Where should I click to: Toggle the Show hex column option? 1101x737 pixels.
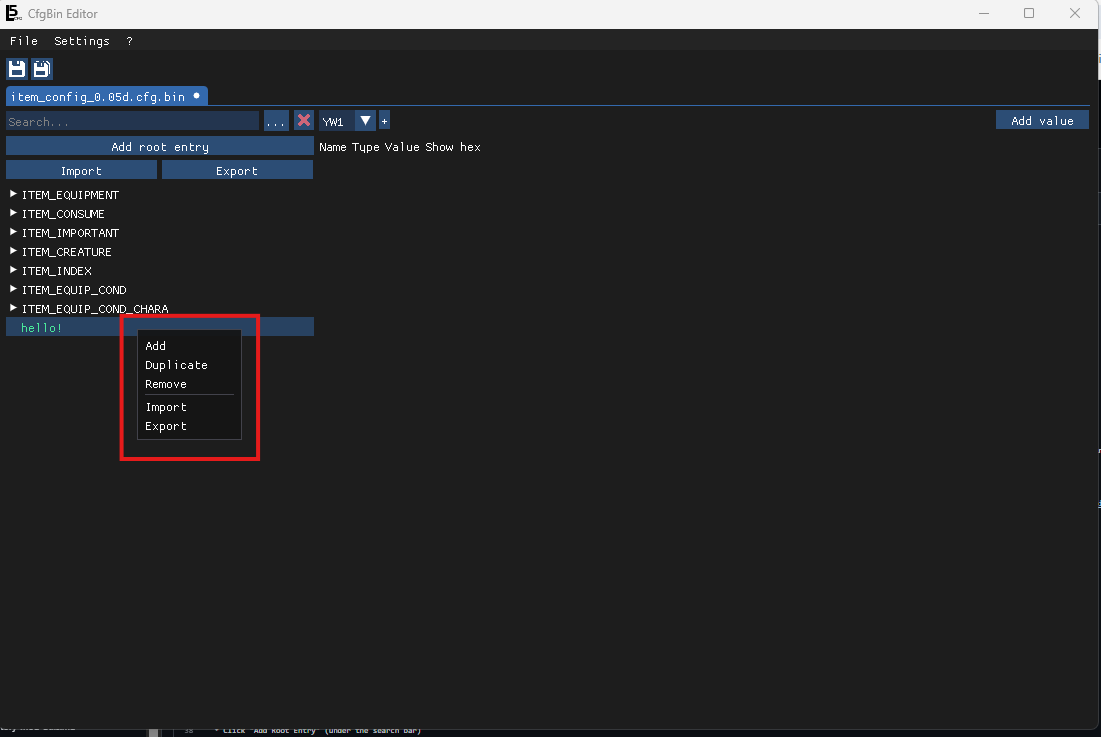(453, 147)
